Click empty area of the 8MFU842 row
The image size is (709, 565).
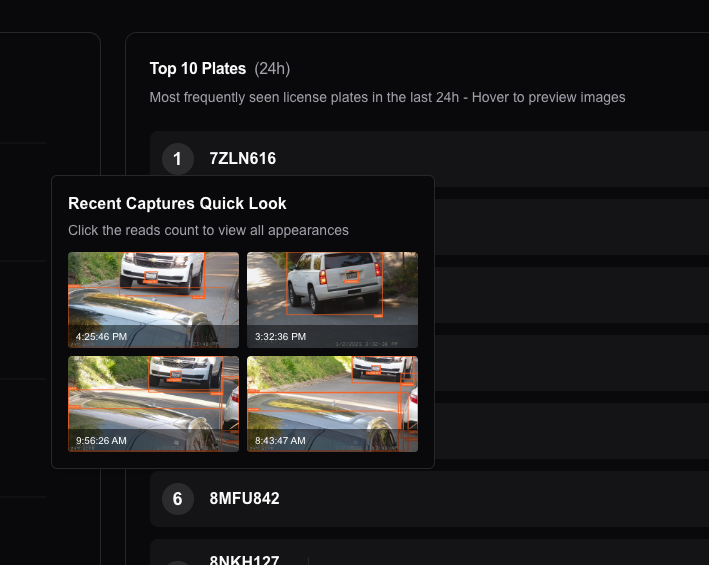500,498
